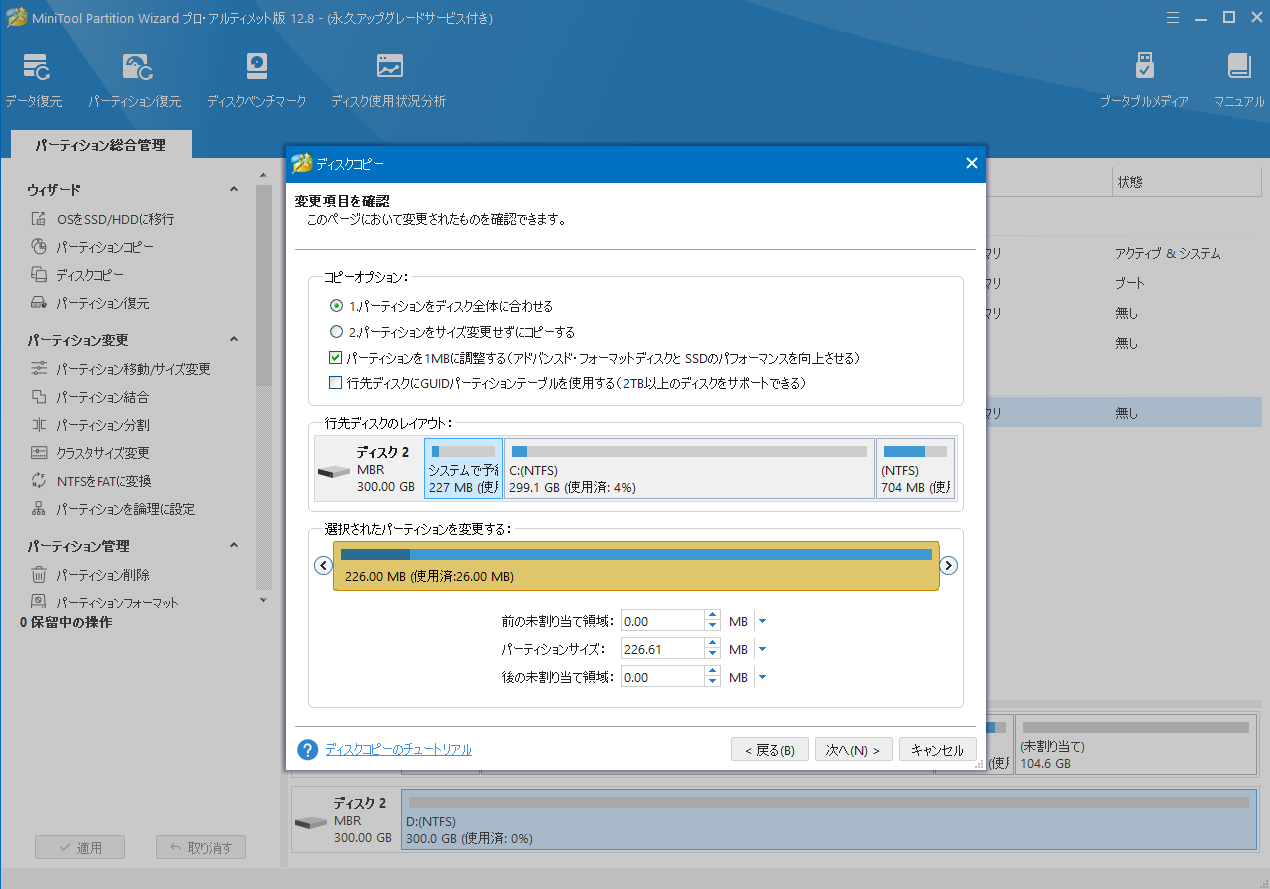Select the (未割り当て) 104.6 GB block
Viewport: 1270px width, 889px height.
point(1136,744)
